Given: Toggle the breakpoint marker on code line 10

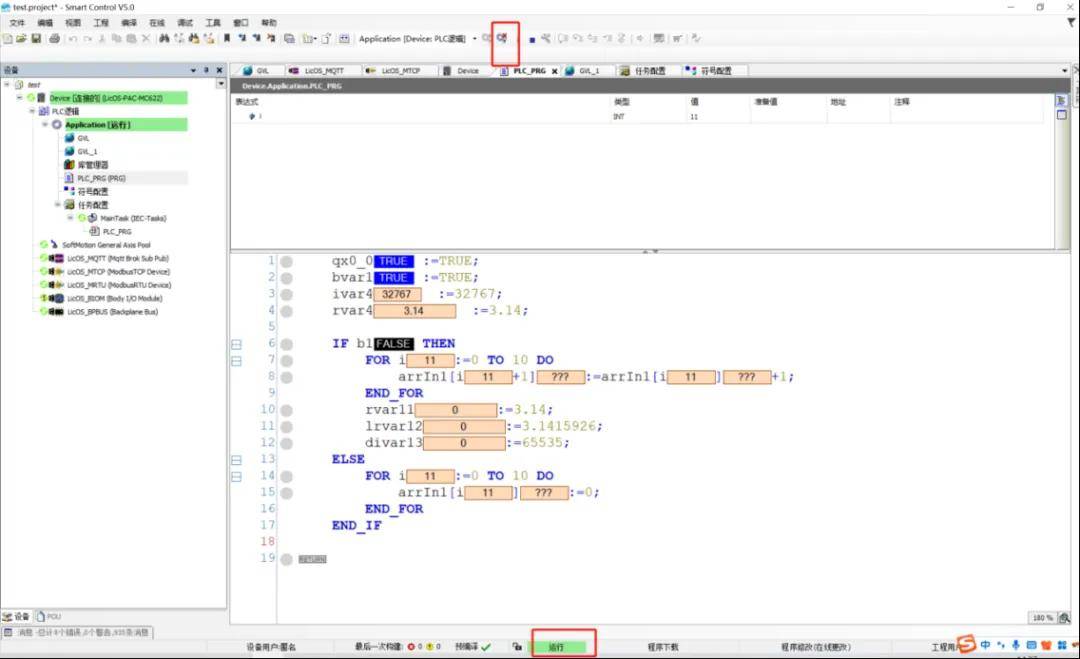Looking at the screenshot, I should coord(286,410).
